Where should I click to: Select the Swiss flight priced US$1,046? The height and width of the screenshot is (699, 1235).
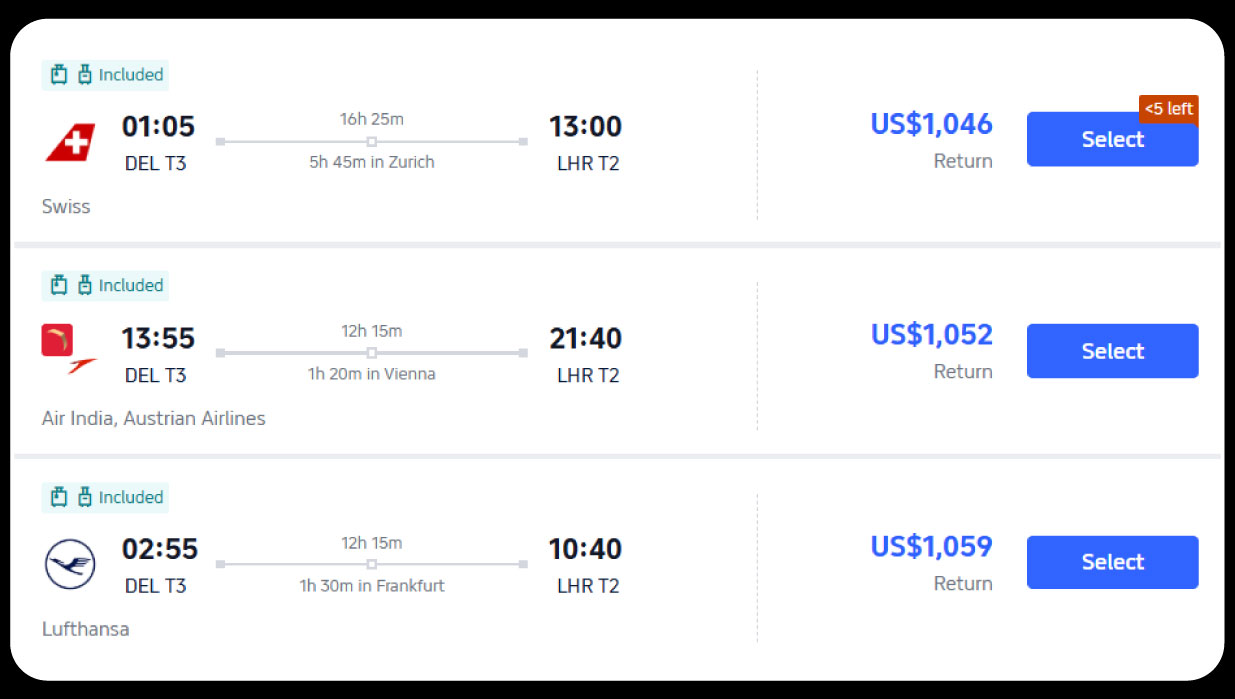pos(1112,139)
